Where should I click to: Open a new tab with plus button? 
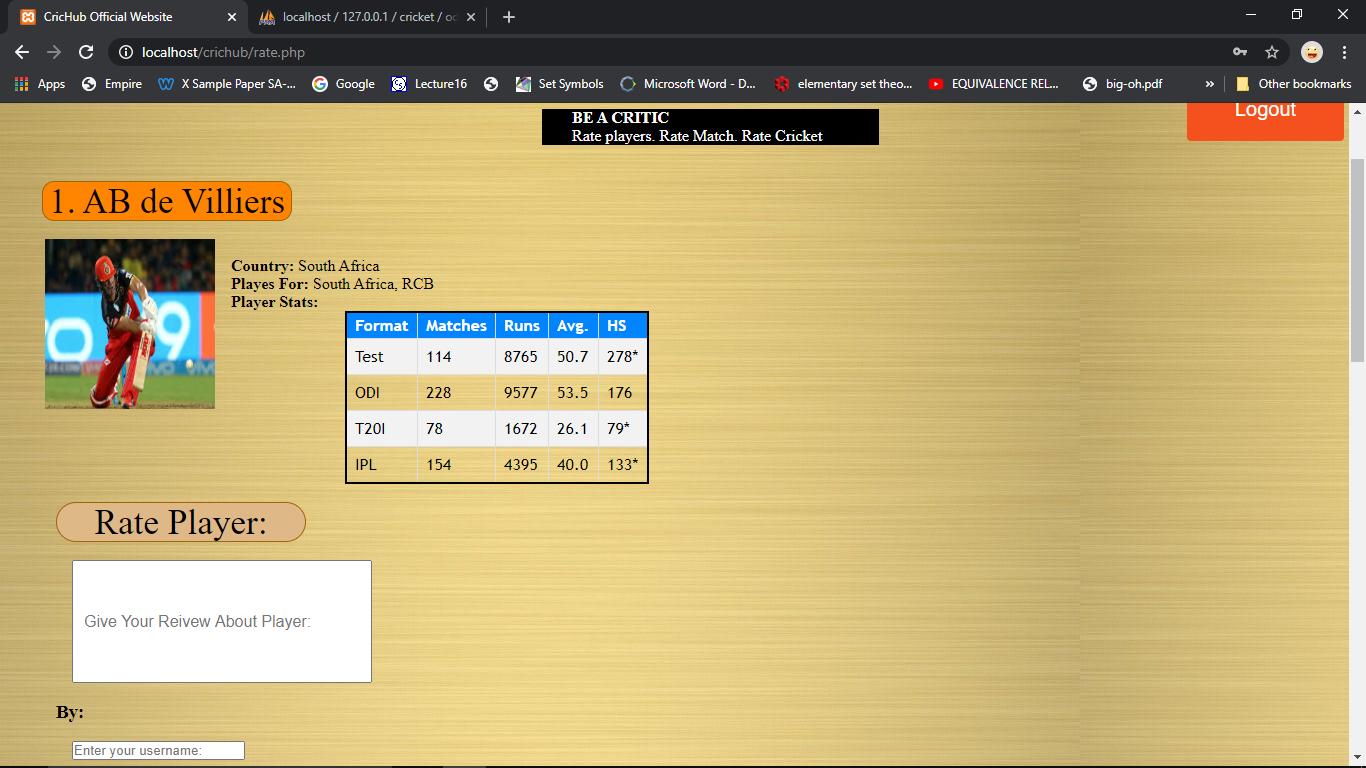click(x=509, y=17)
